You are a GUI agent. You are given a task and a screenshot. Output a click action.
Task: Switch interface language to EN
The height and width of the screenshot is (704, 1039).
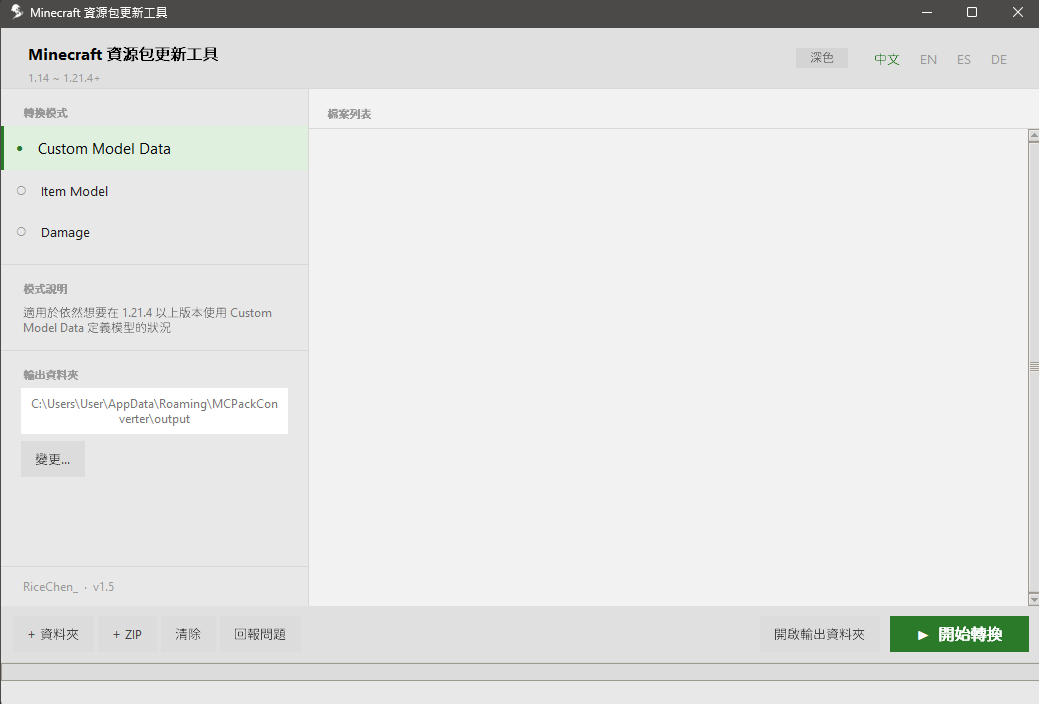tap(928, 60)
